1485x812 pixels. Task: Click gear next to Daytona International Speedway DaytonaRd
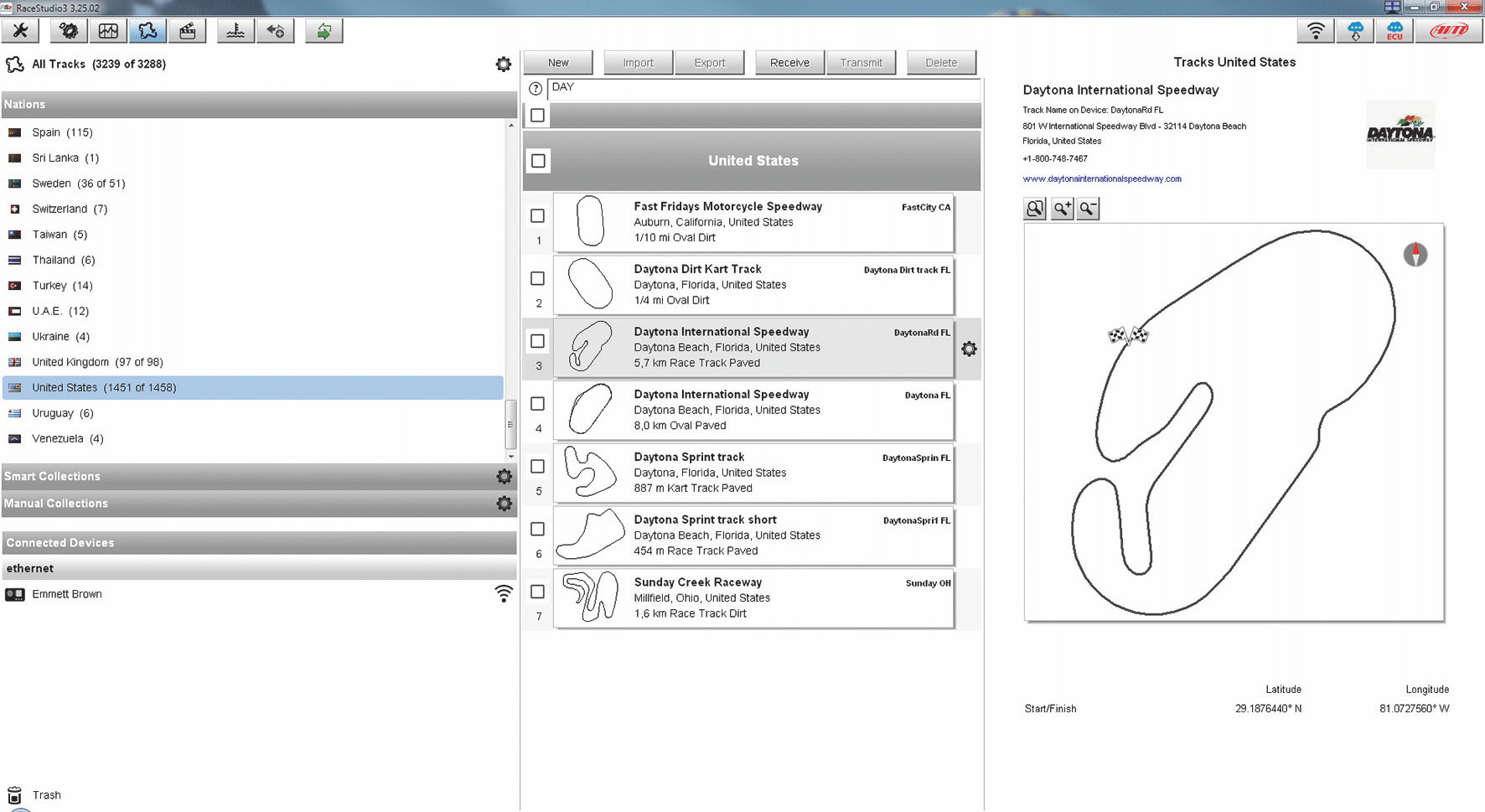pos(969,349)
